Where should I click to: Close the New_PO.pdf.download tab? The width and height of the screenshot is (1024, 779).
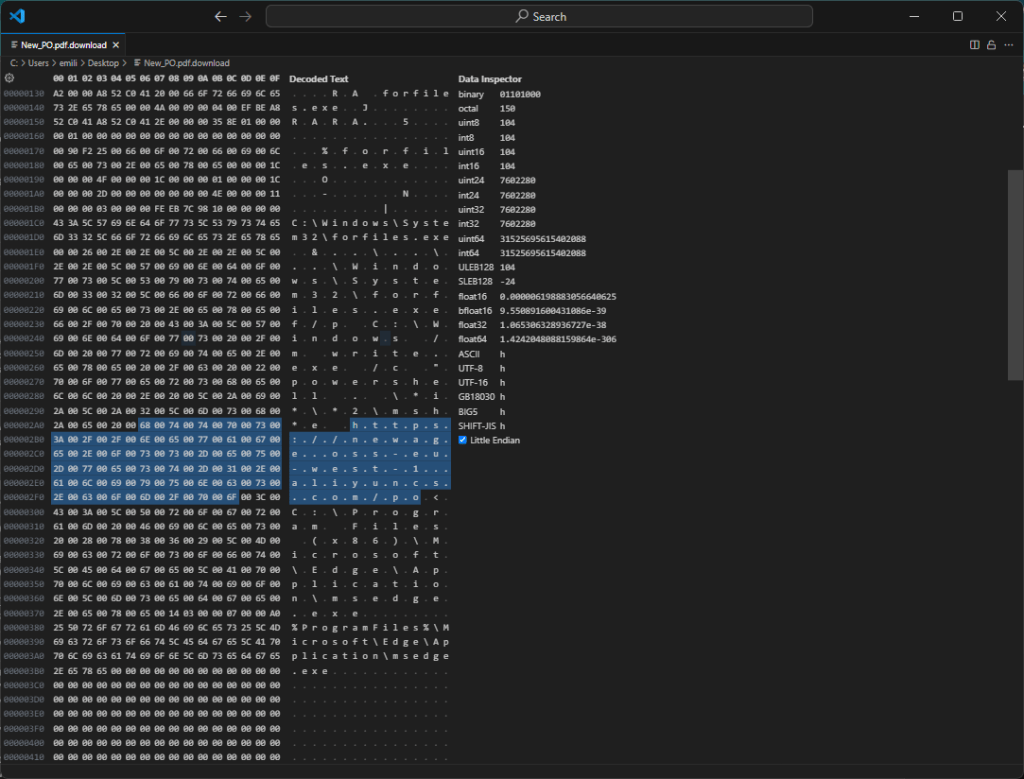pyautogui.click(x=116, y=45)
